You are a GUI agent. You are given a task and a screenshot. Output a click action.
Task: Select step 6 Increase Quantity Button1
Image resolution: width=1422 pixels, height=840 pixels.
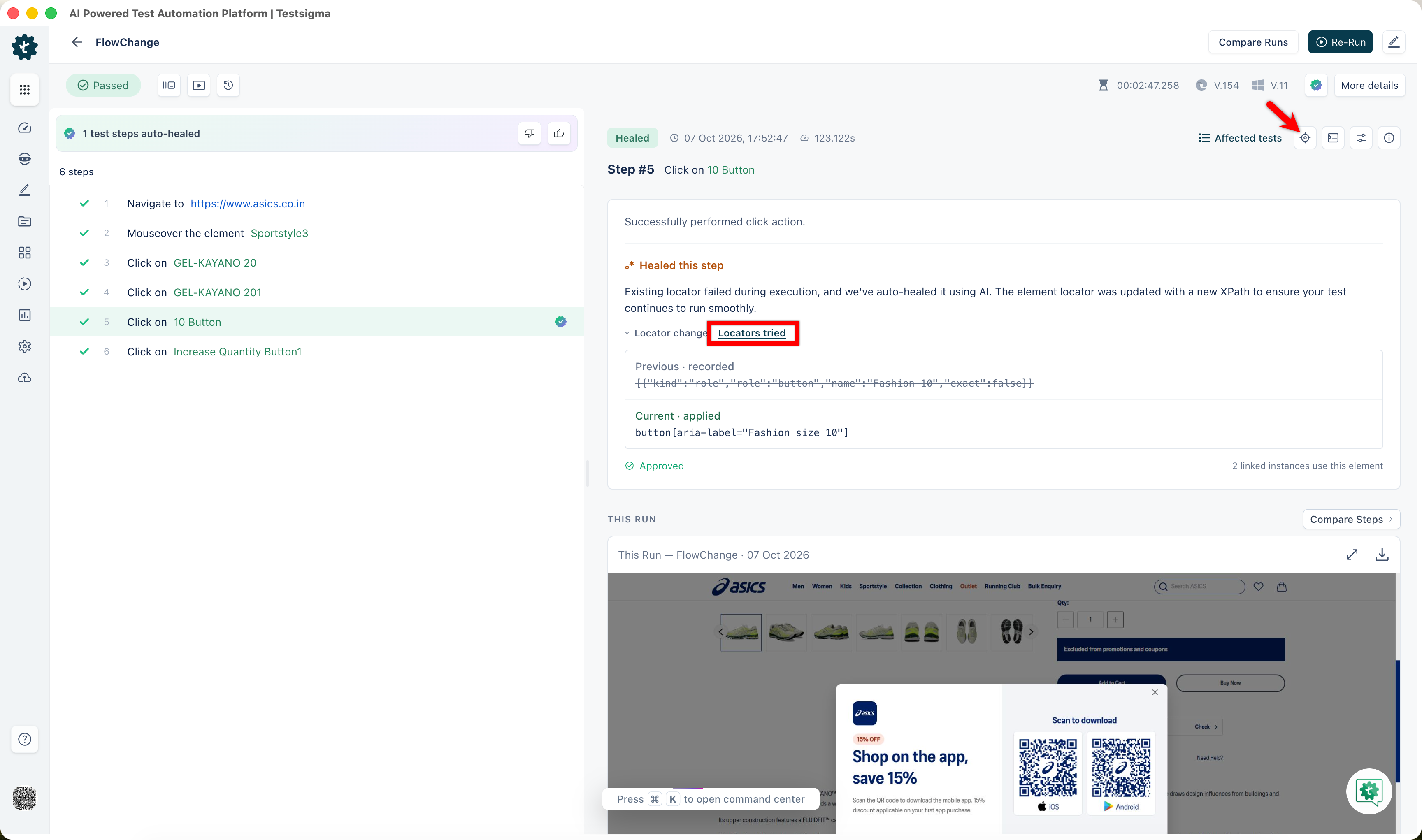pos(316,352)
